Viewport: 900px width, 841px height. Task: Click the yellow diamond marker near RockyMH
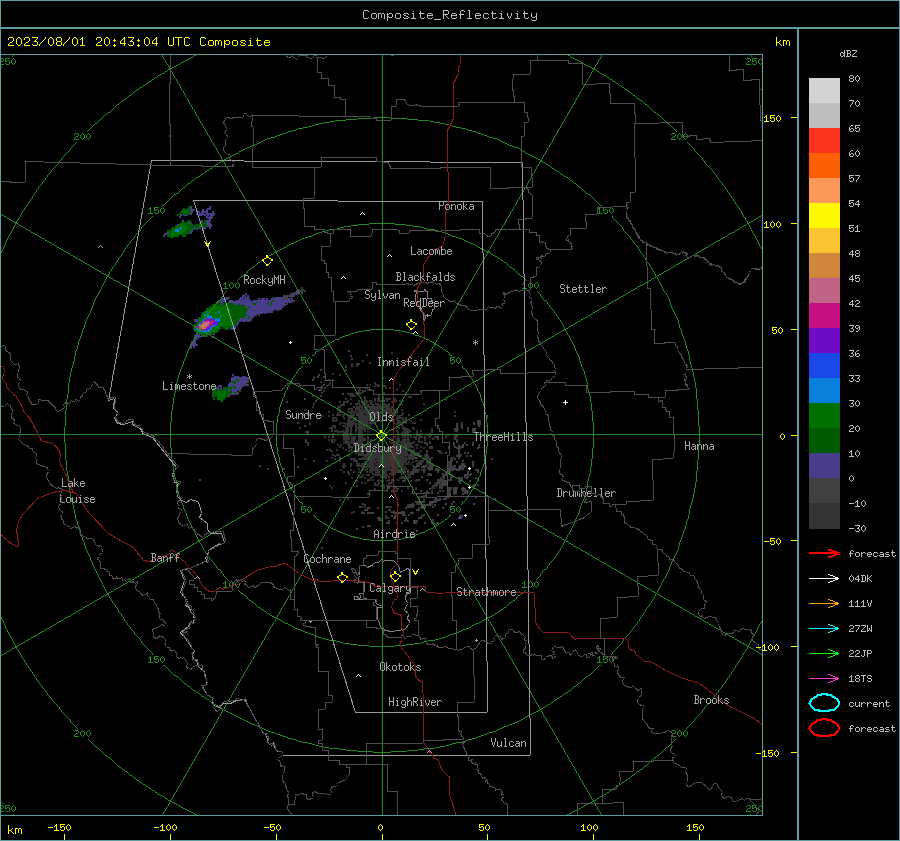tap(267, 261)
